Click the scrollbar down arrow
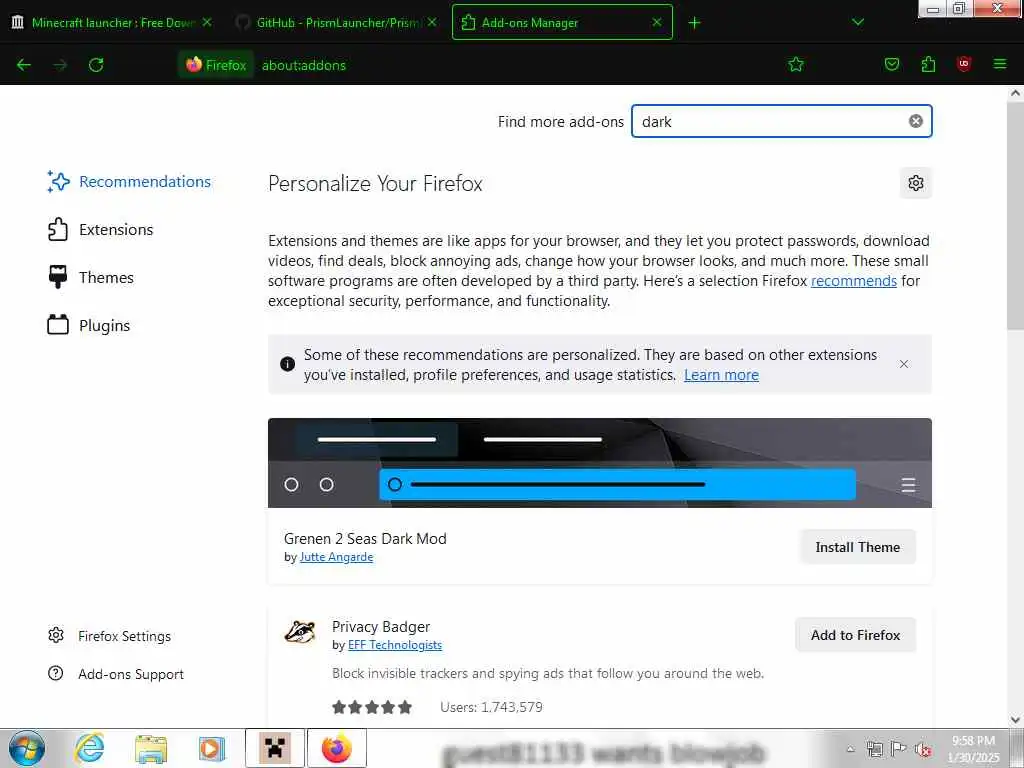The width and height of the screenshot is (1024, 768). coord(1015,720)
